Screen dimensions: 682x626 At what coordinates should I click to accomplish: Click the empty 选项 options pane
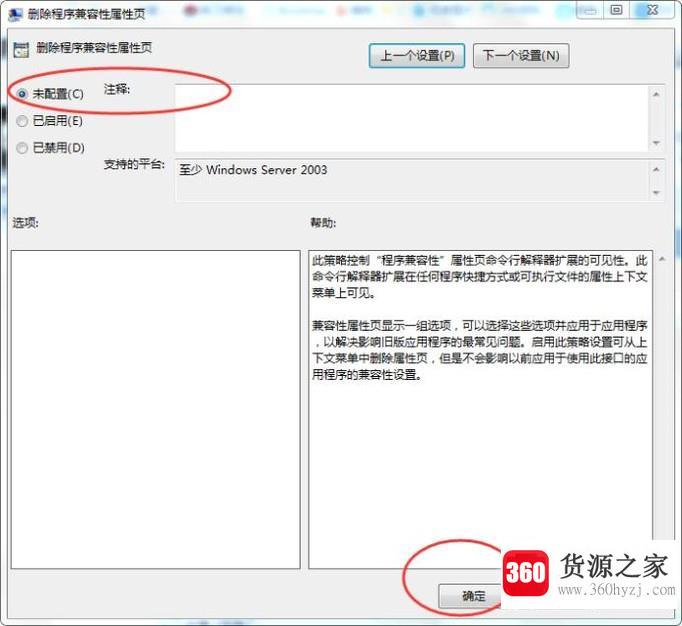tap(156, 409)
